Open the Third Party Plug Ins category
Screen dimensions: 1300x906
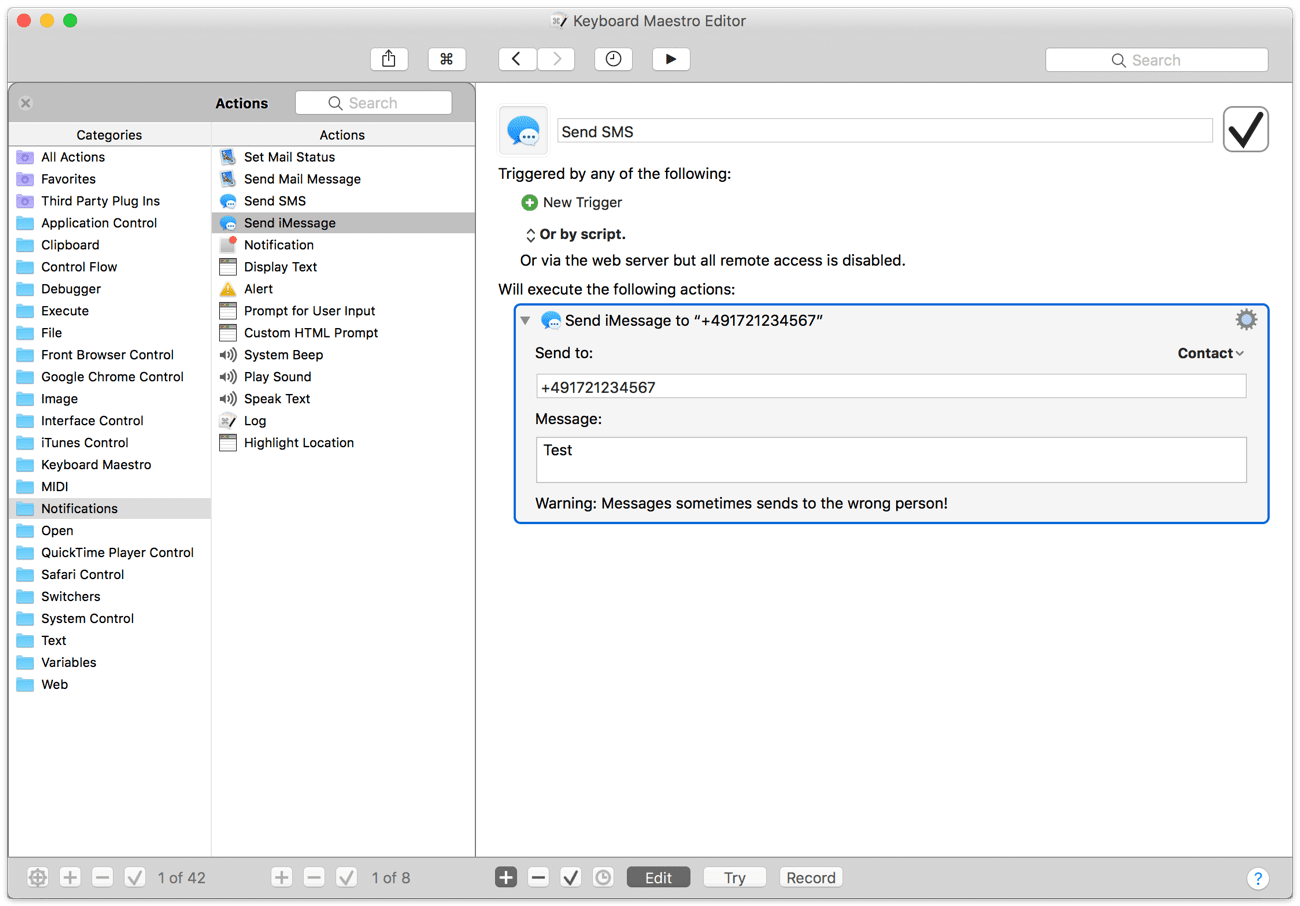[x=110, y=201]
